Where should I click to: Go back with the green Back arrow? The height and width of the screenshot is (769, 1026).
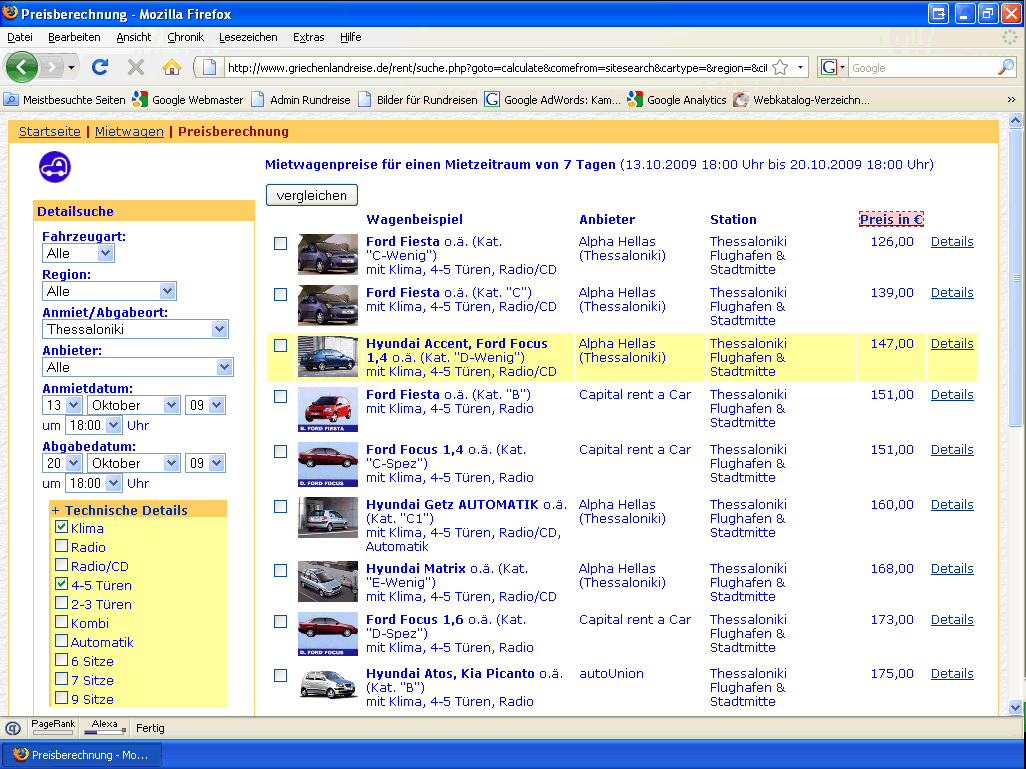click(x=21, y=67)
